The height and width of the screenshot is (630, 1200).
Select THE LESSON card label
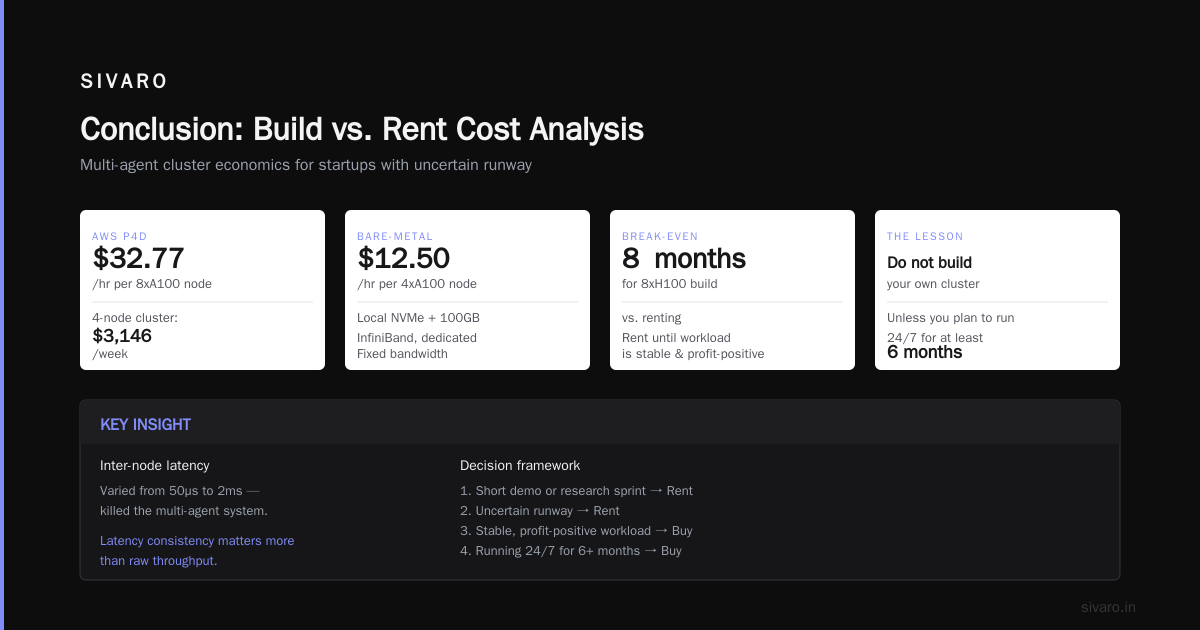(925, 236)
